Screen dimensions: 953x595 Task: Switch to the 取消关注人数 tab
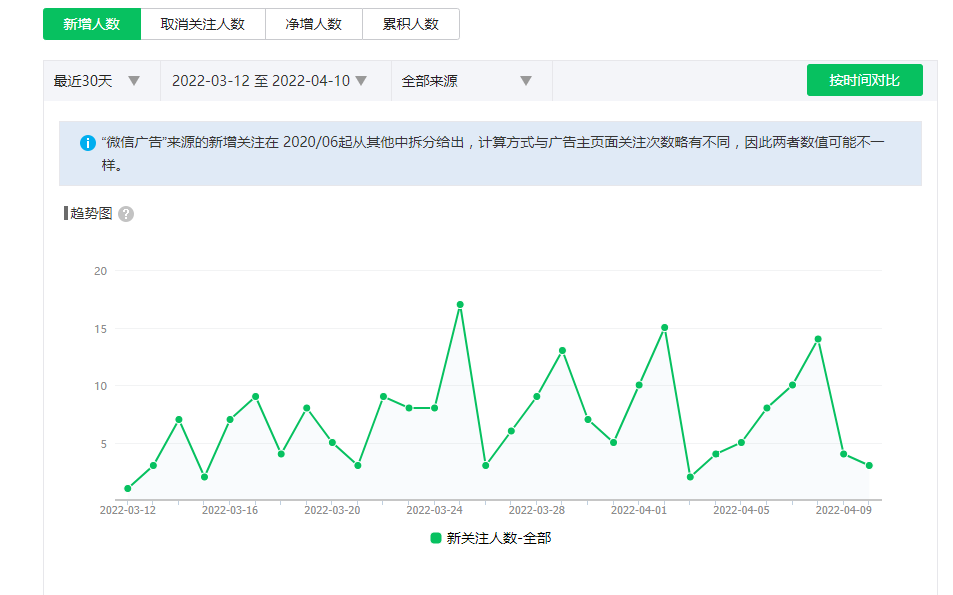[x=203, y=24]
